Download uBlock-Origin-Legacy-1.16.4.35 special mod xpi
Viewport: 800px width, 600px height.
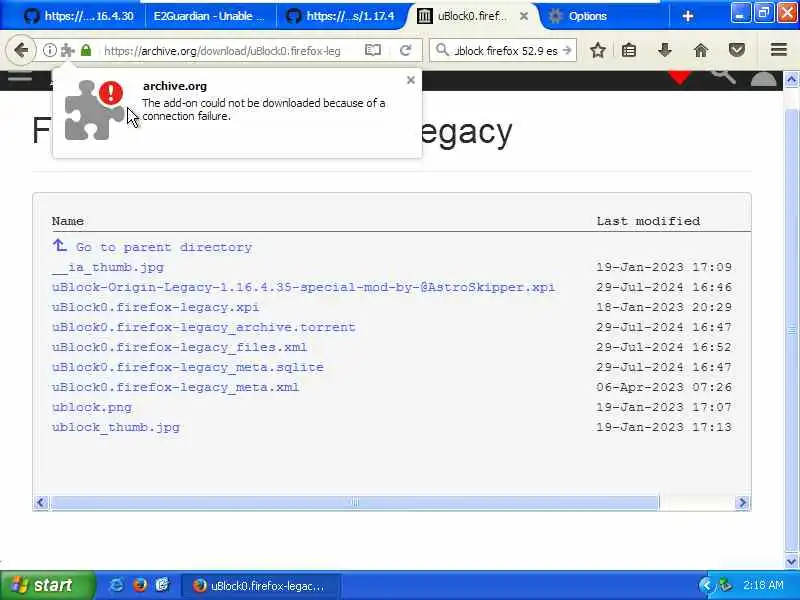click(x=303, y=287)
